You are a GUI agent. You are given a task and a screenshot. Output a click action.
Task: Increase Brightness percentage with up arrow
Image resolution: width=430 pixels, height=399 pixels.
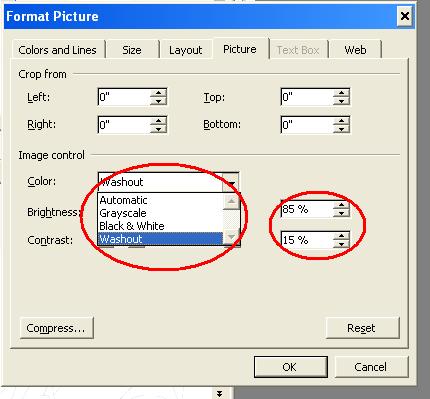coord(341,205)
